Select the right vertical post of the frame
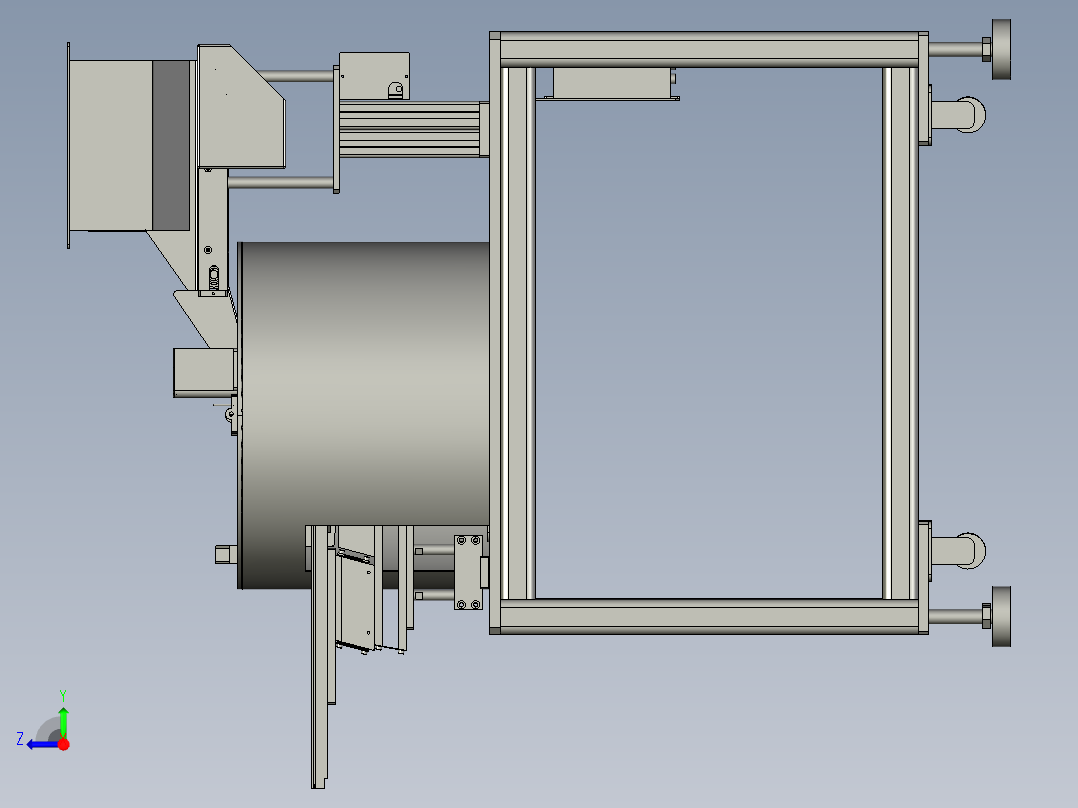This screenshot has height=808, width=1078. point(900,333)
